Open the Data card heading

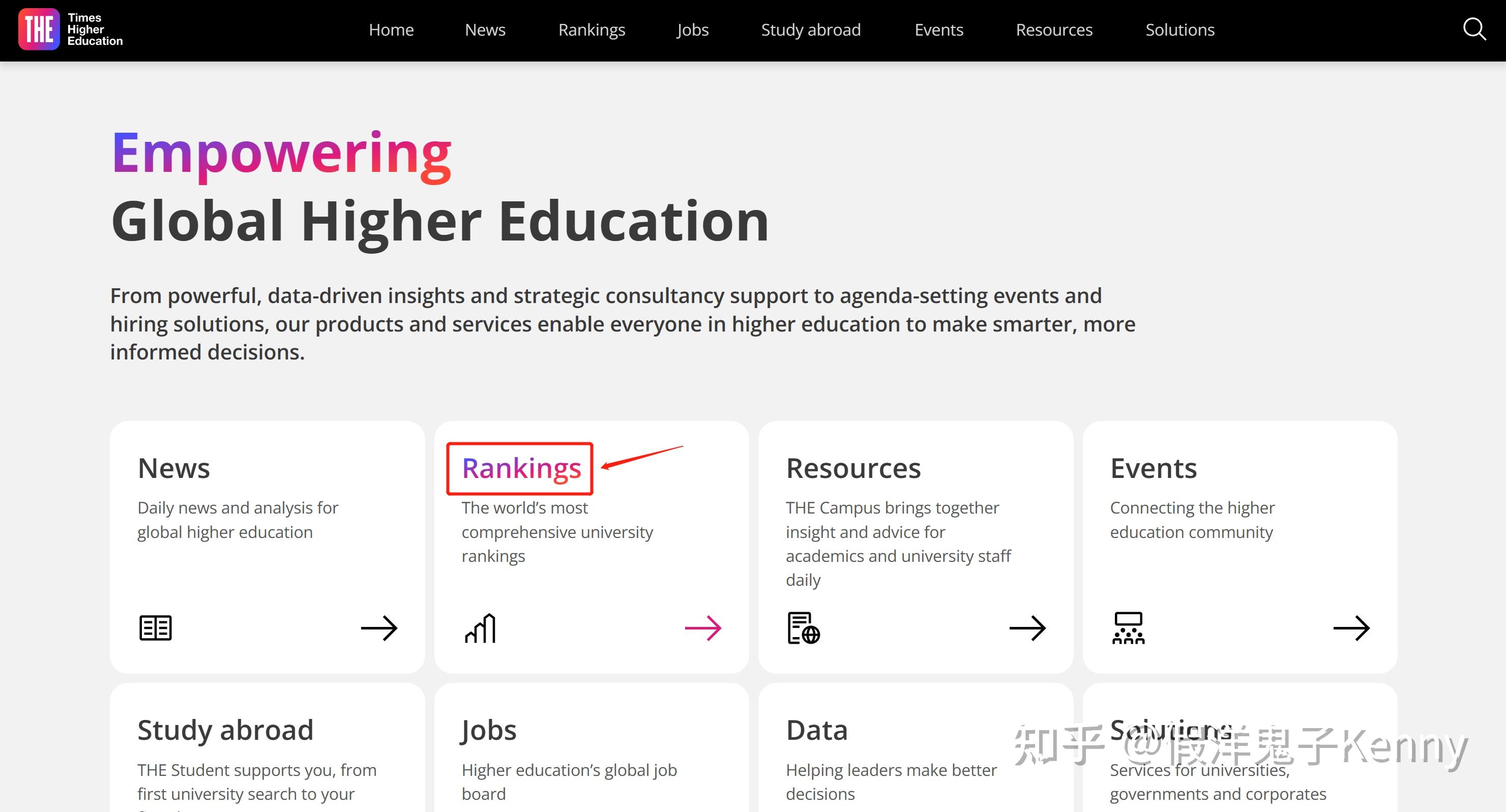point(817,730)
